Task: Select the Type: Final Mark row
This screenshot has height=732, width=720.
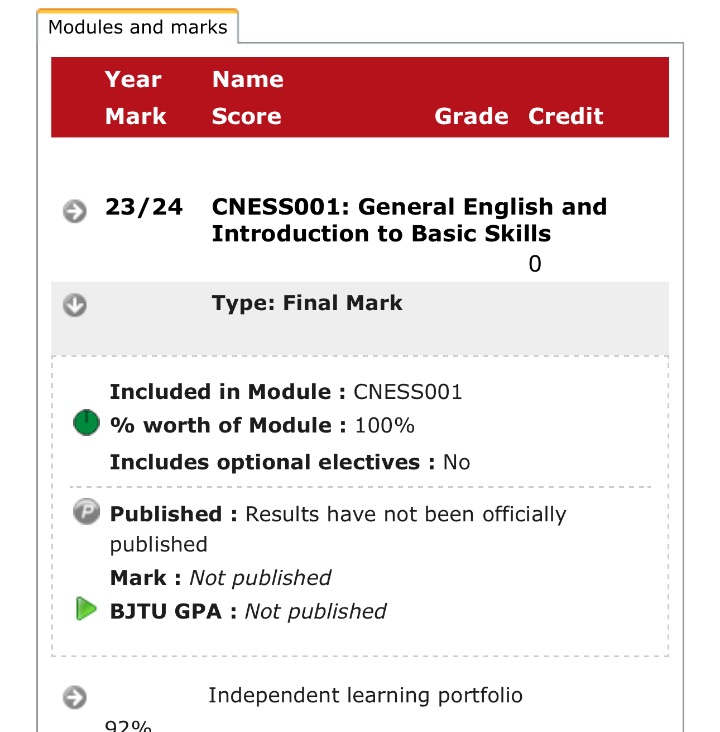Action: 360,318
